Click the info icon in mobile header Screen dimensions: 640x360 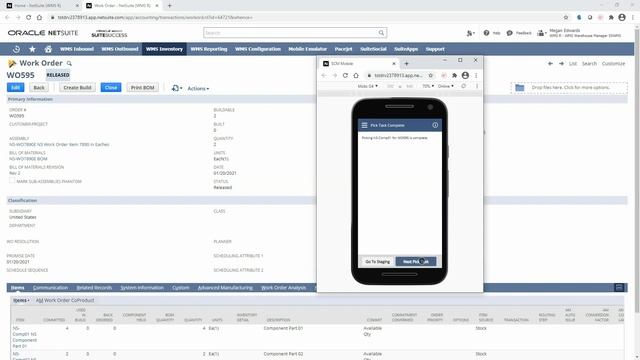[435, 125]
